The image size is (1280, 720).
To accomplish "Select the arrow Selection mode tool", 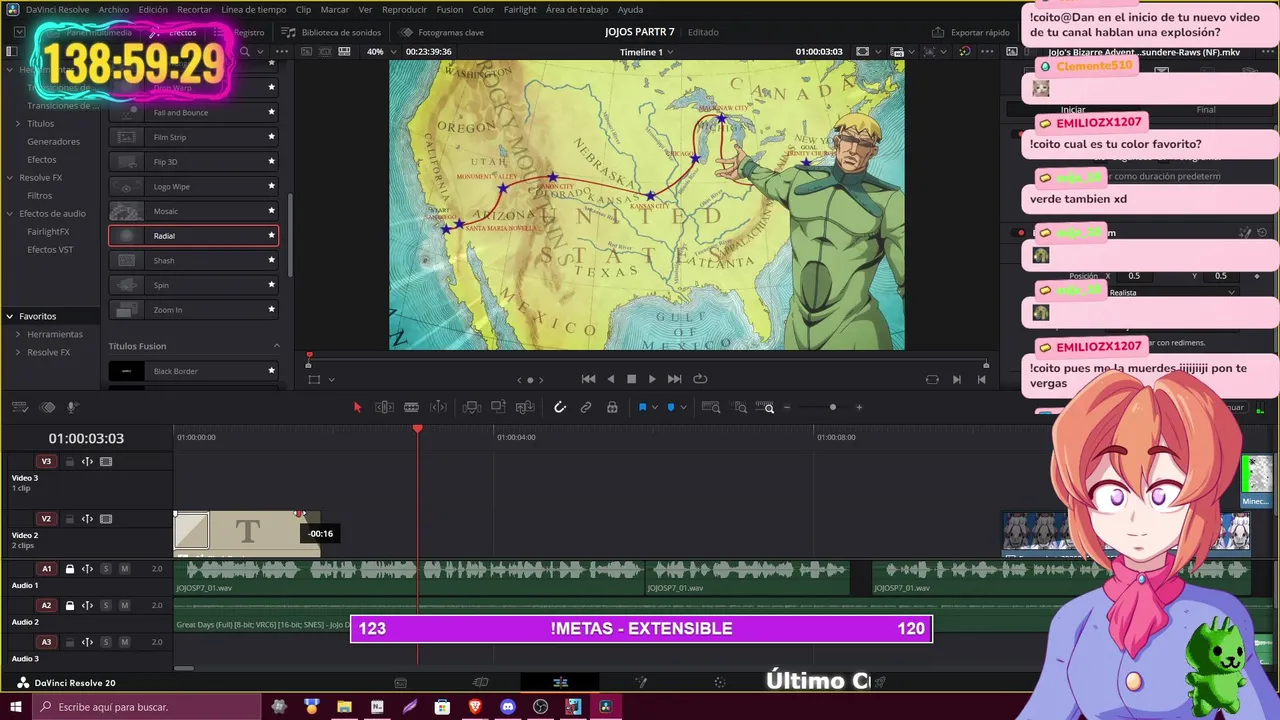I will coord(357,407).
